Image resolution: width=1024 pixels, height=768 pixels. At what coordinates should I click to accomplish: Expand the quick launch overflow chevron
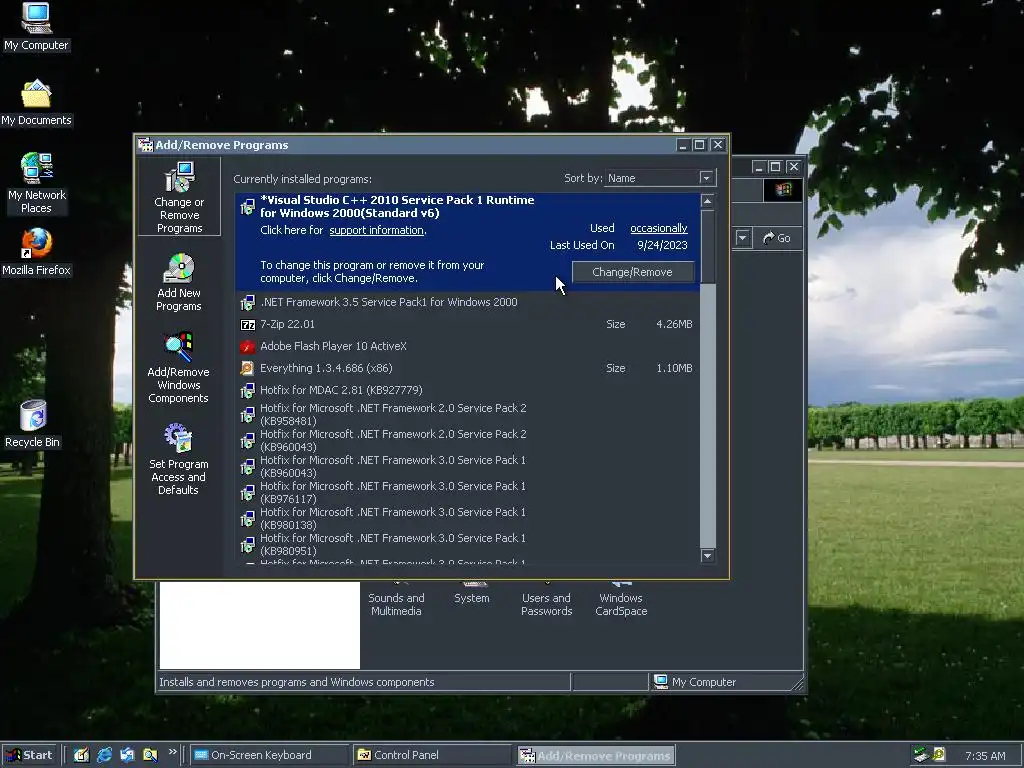point(172,752)
